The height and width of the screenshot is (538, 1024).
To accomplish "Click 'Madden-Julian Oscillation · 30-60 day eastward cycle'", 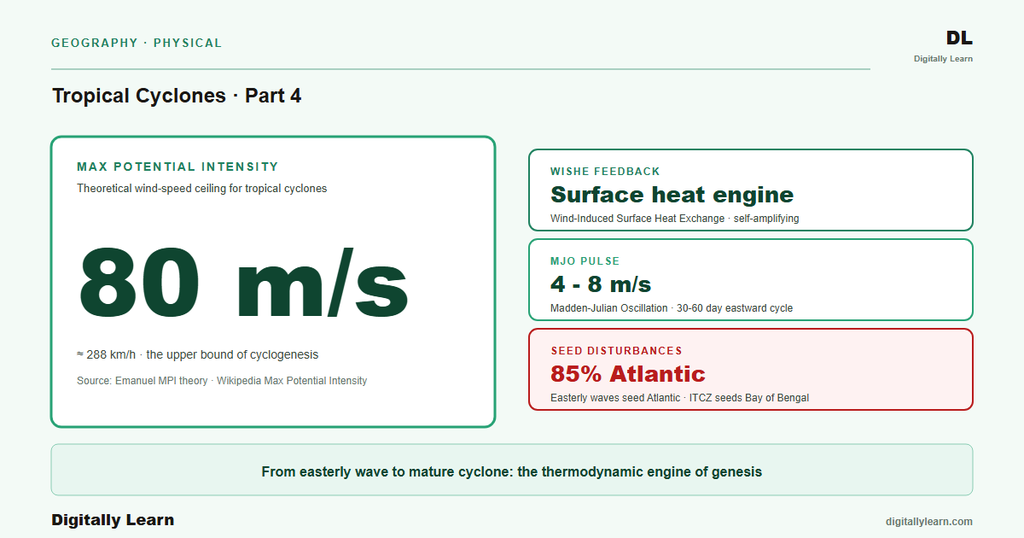I will pos(671,308).
